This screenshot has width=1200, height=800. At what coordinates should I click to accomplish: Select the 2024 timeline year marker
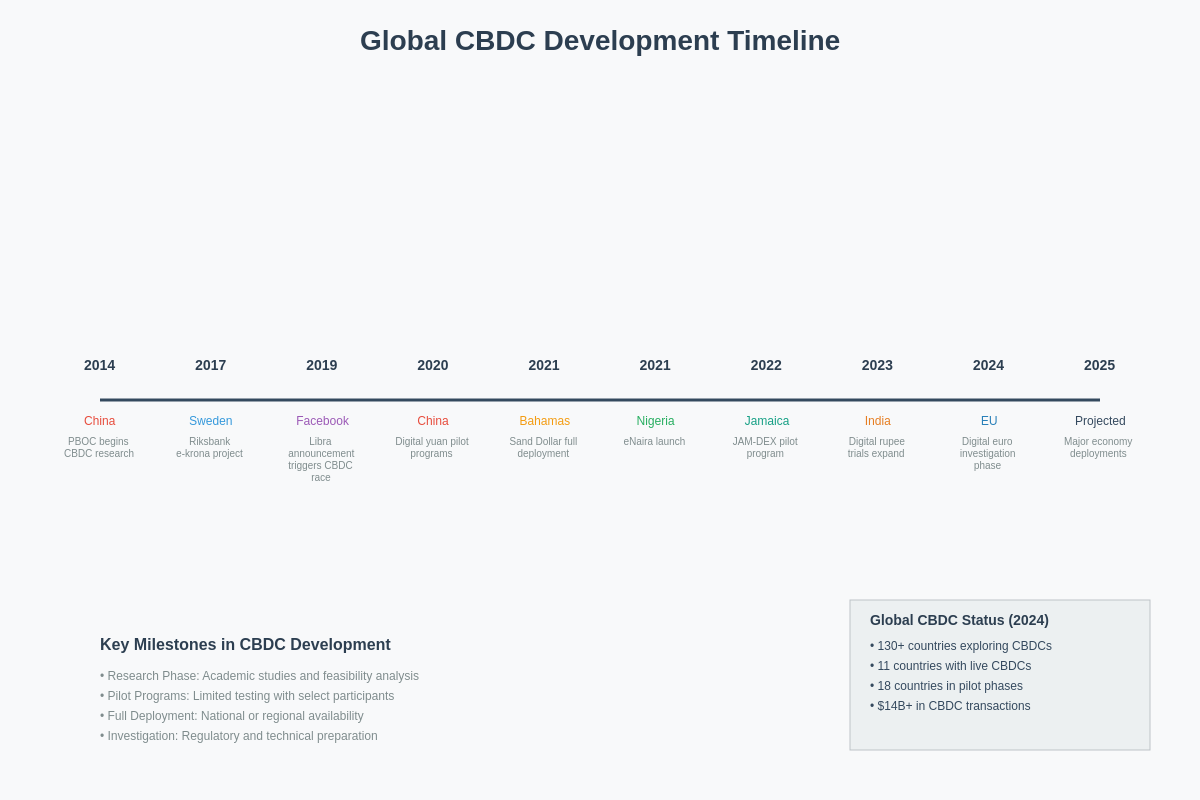988,365
